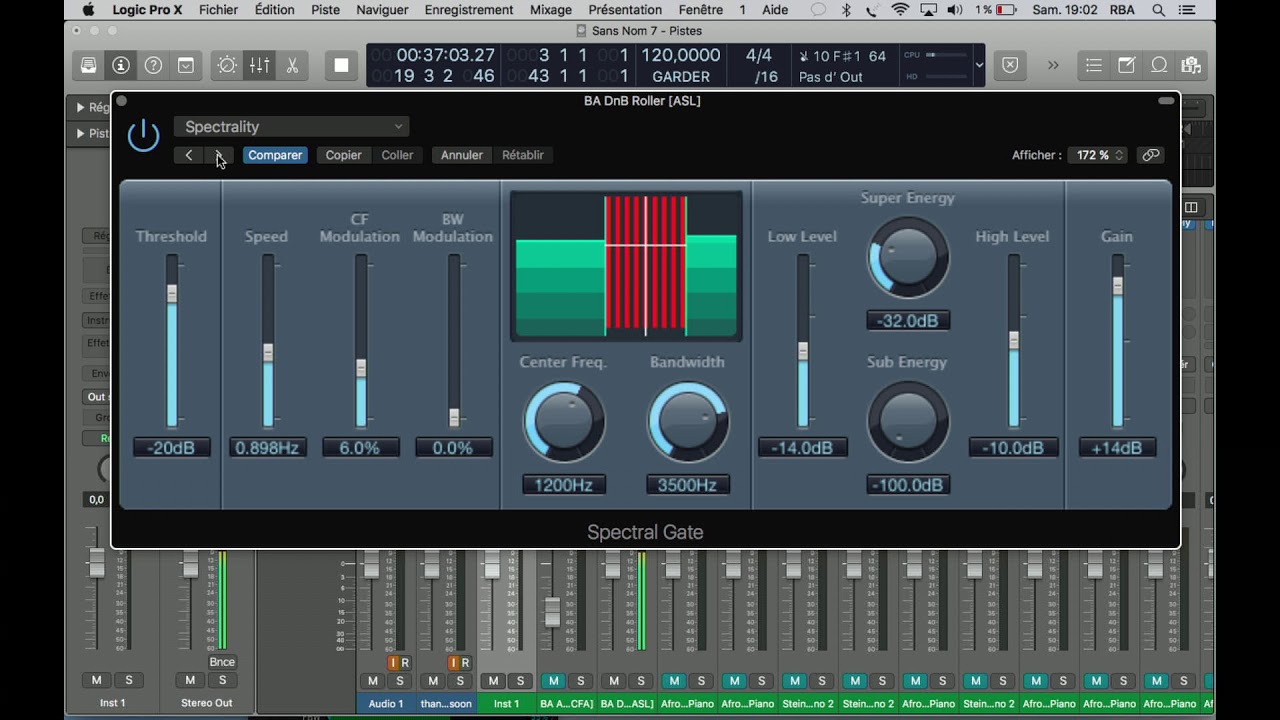This screenshot has width=1280, height=720.
Task: Open Spotlight search in the menu bar
Action: (1159, 10)
